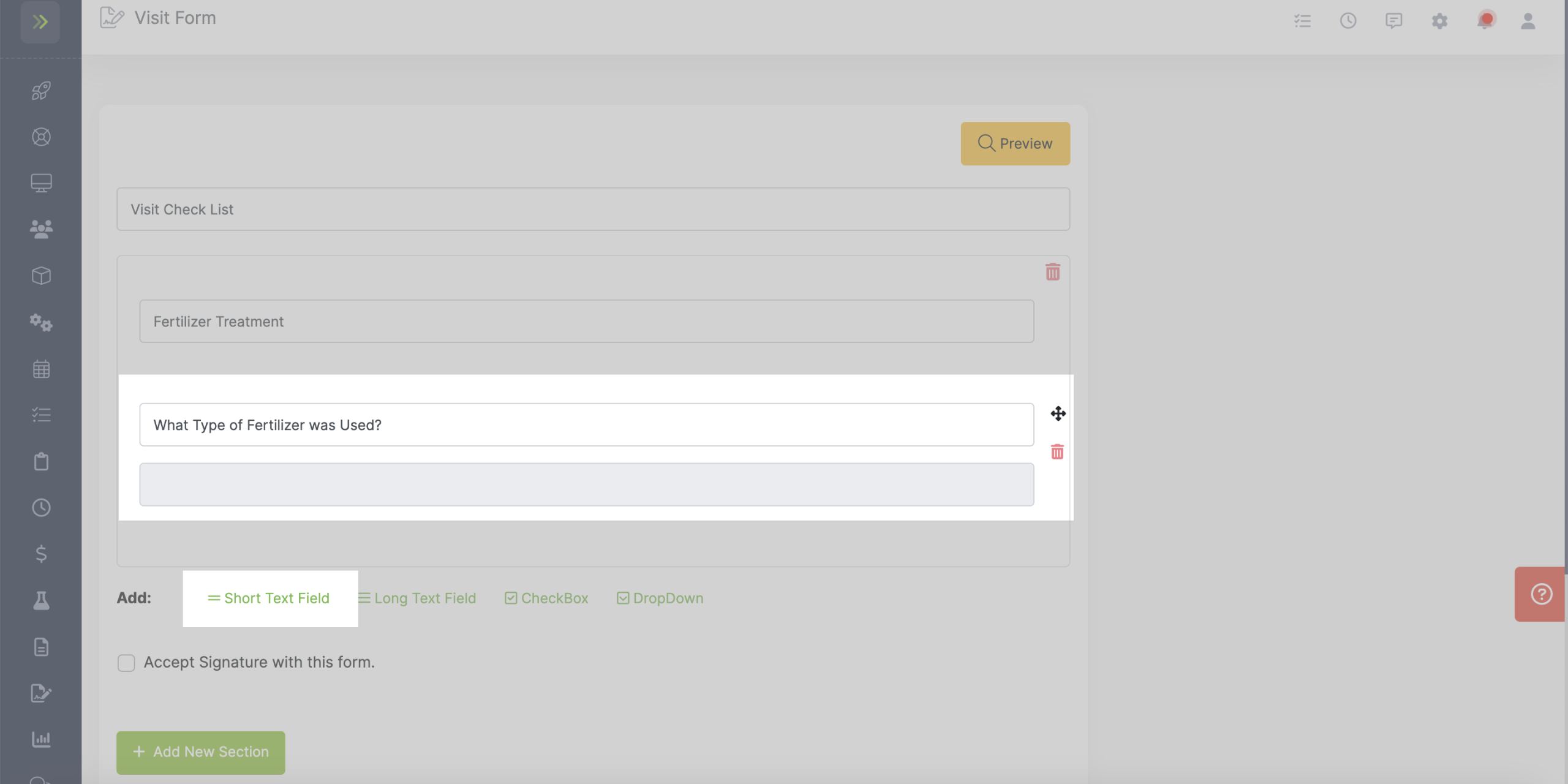
Task: Expand the sidebar with double chevron icon
Action: point(40,22)
